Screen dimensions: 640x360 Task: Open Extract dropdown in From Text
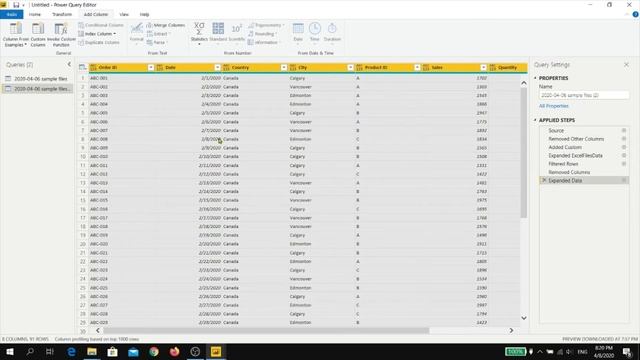(158, 34)
